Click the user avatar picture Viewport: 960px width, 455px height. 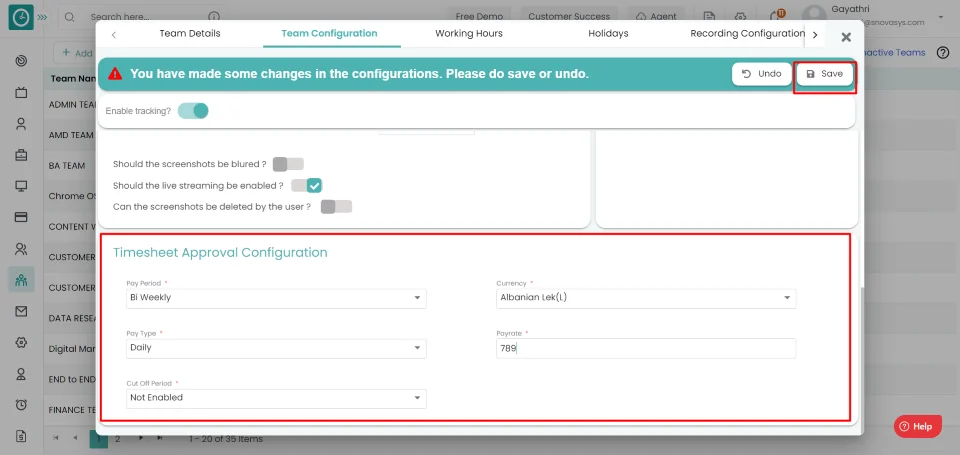pyautogui.click(x=814, y=17)
